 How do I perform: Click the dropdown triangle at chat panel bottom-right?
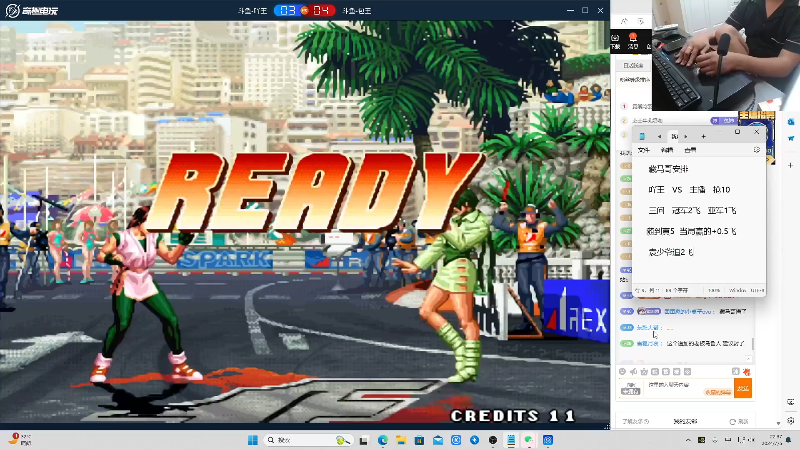click(x=778, y=423)
